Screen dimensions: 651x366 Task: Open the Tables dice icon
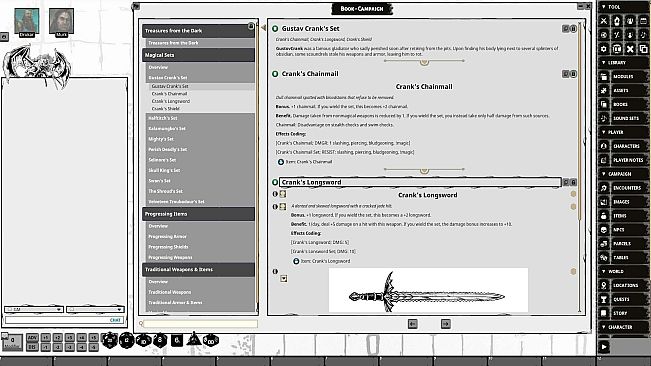pos(604,258)
